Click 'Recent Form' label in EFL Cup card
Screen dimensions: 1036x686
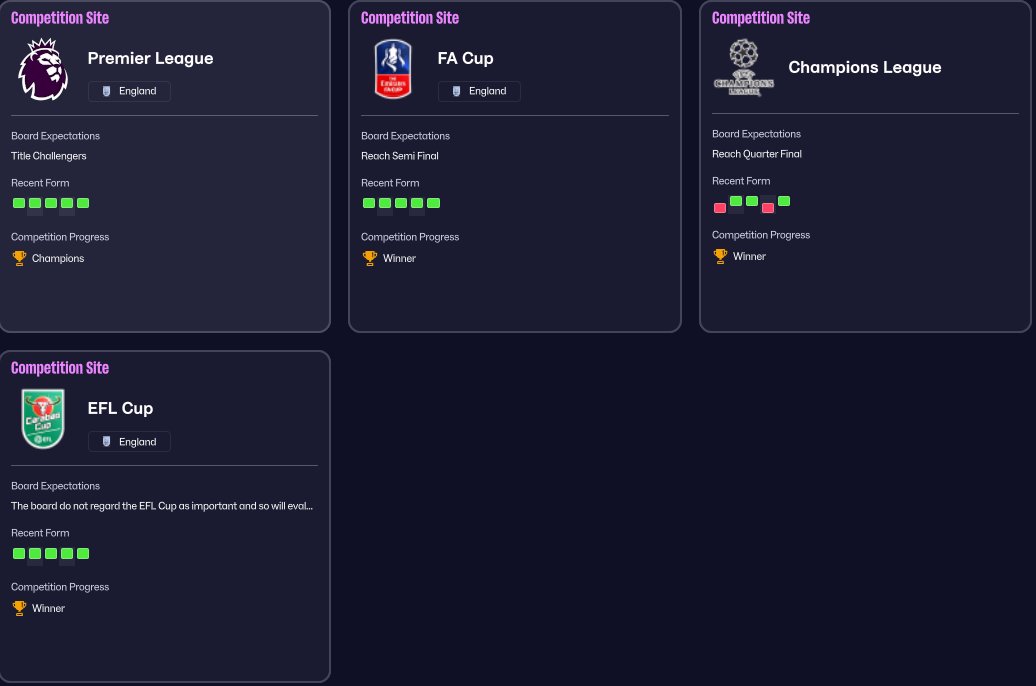pos(40,533)
